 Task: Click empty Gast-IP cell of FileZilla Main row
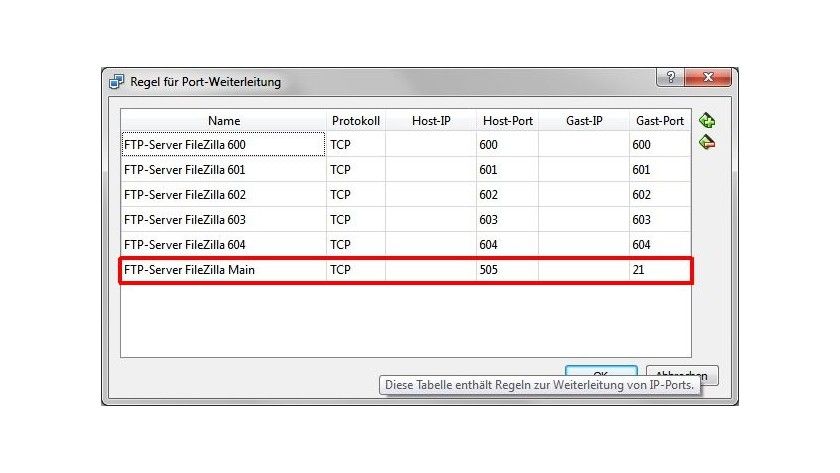[584, 269]
